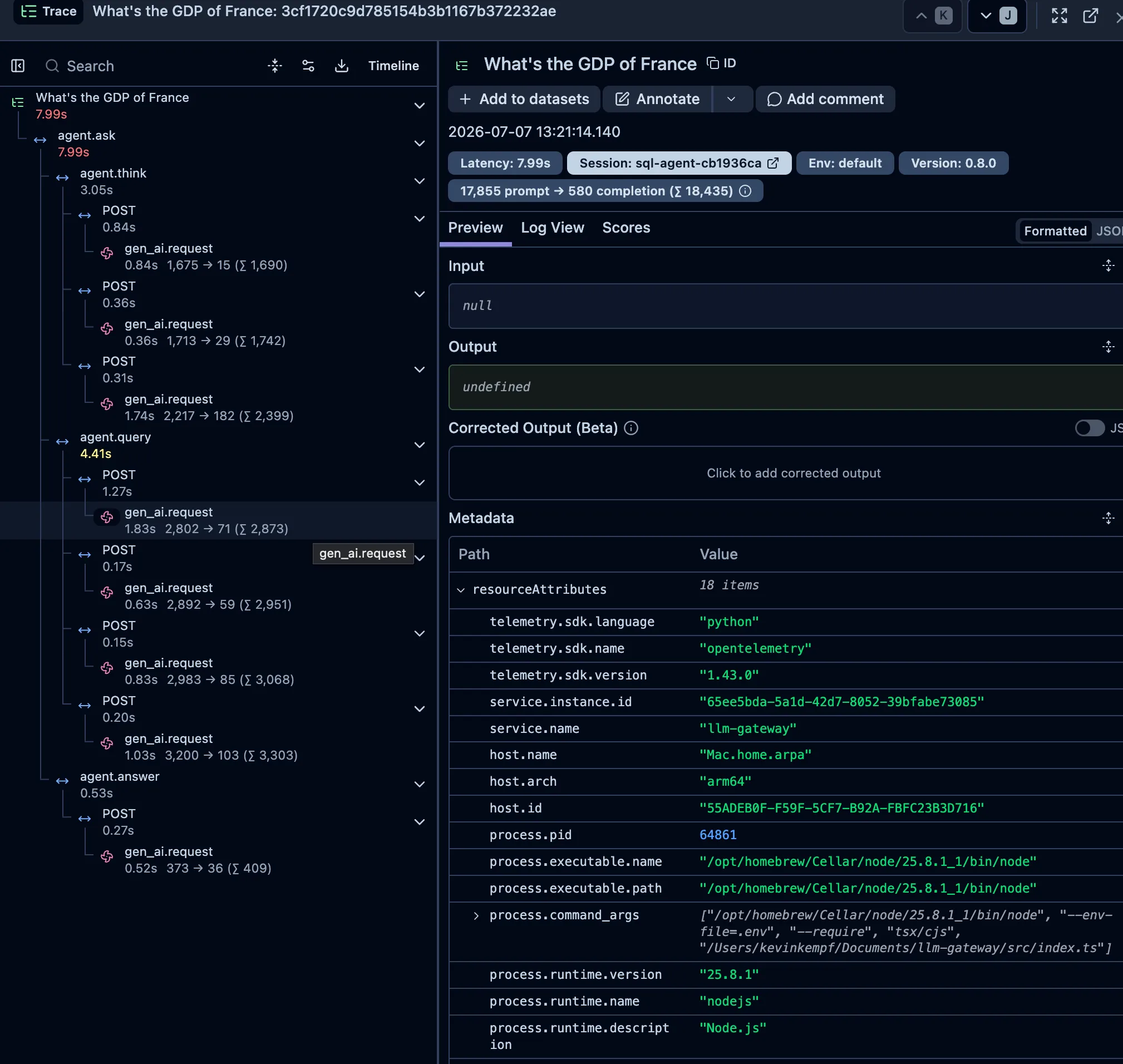The height and width of the screenshot is (1064, 1123).
Task: Select the agent.think span
Action: tap(113, 181)
